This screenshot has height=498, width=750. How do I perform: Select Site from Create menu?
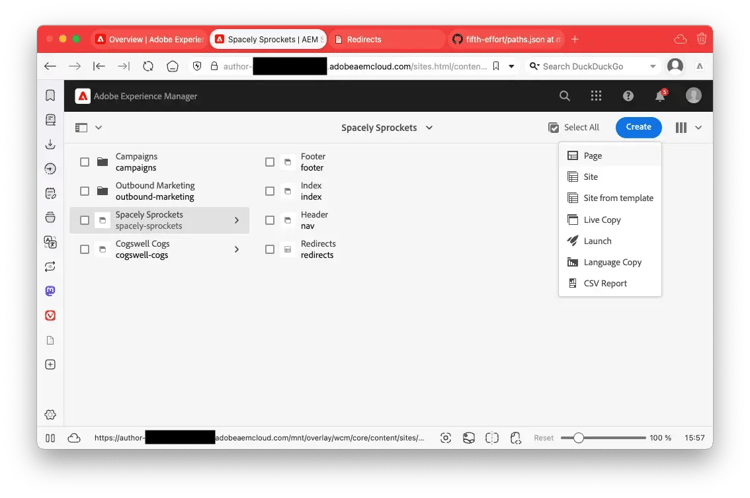click(x=610, y=177)
